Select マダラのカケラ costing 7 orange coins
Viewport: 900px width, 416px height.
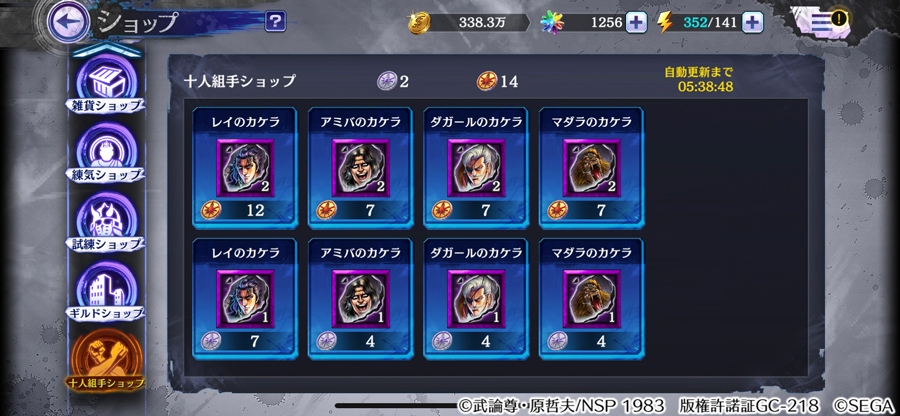point(592,168)
